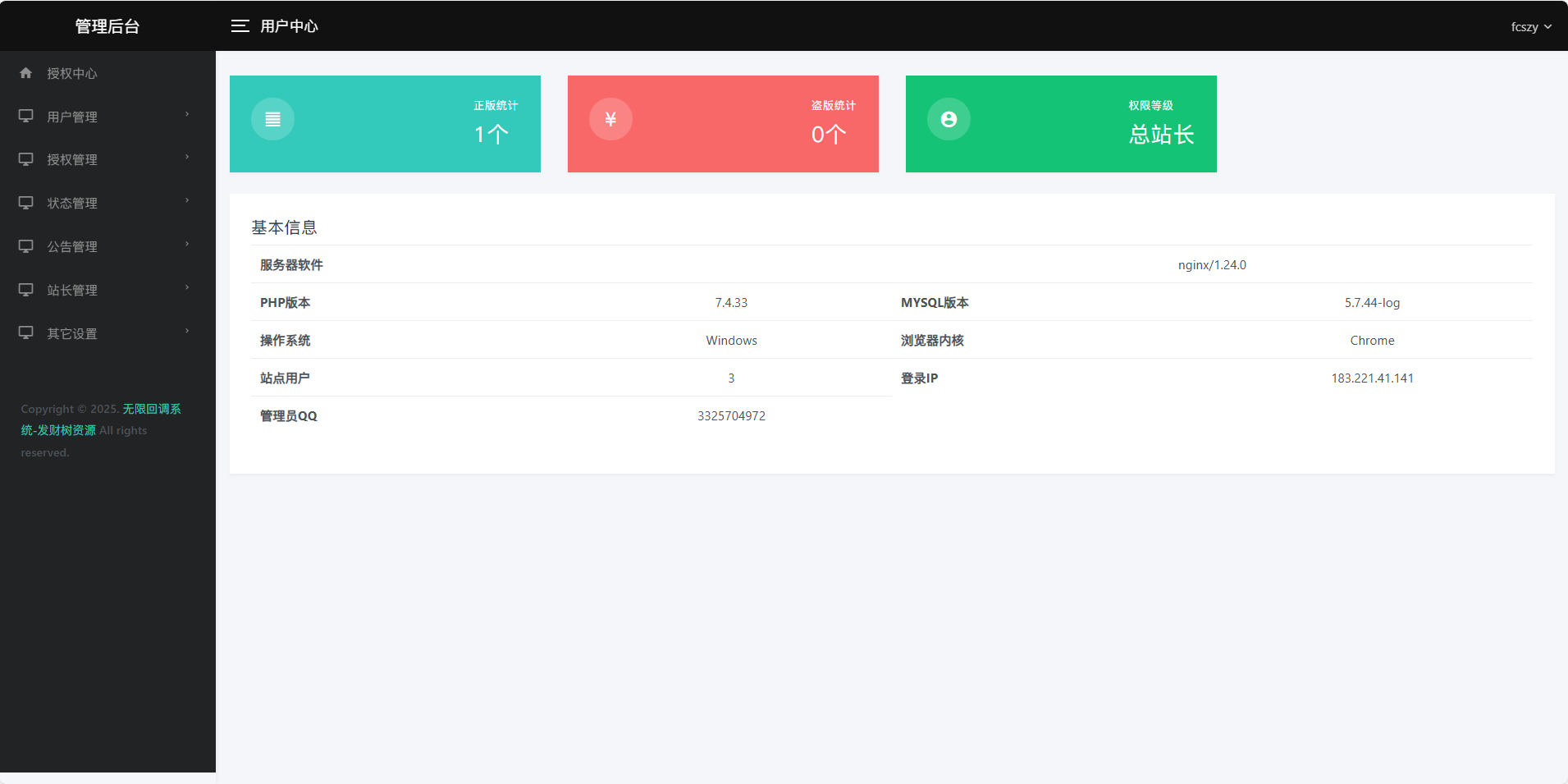Click the monitor icon beside 用户管理
Screen dimensions: 1568x784
26,116
